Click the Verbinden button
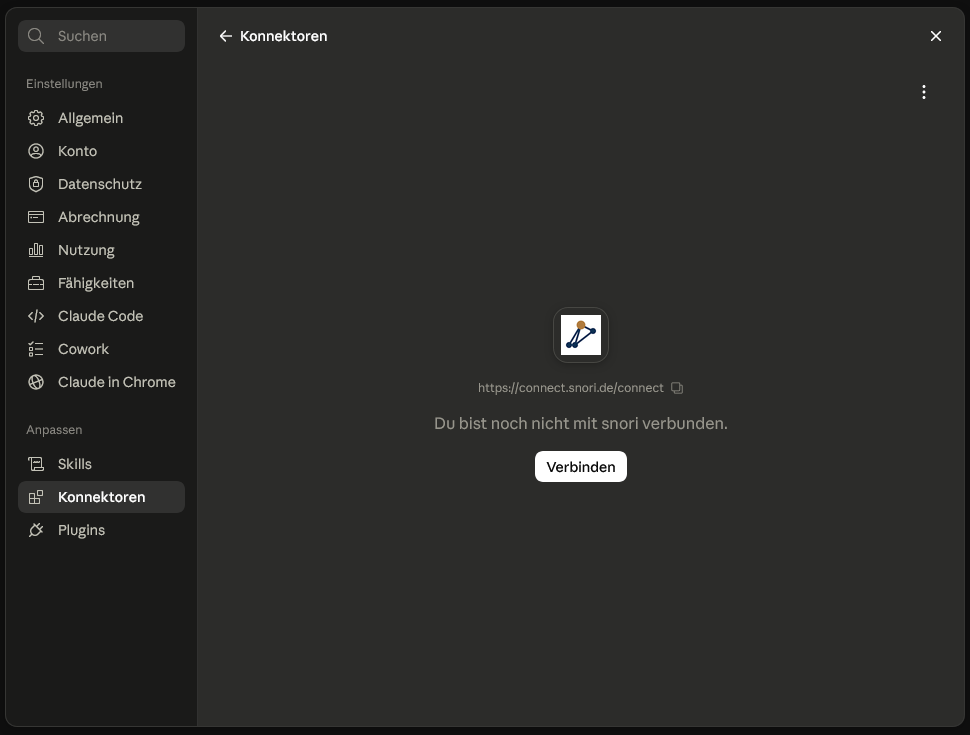Image resolution: width=970 pixels, height=735 pixels. 581,466
